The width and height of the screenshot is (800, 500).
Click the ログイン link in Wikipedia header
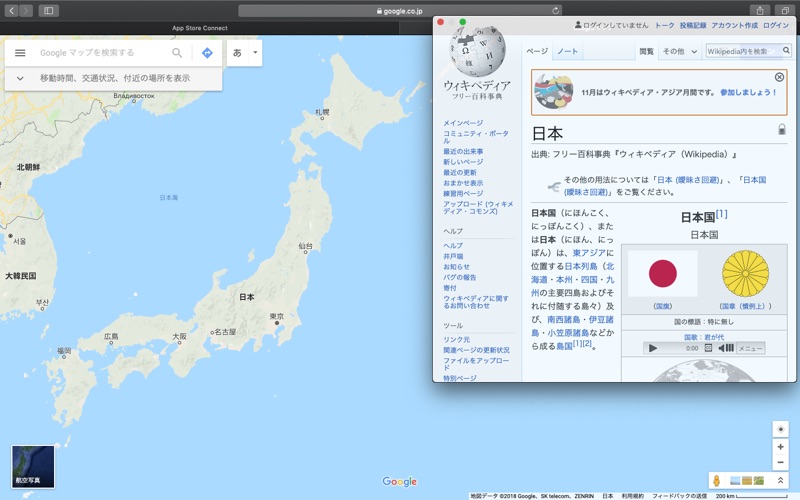pos(776,25)
